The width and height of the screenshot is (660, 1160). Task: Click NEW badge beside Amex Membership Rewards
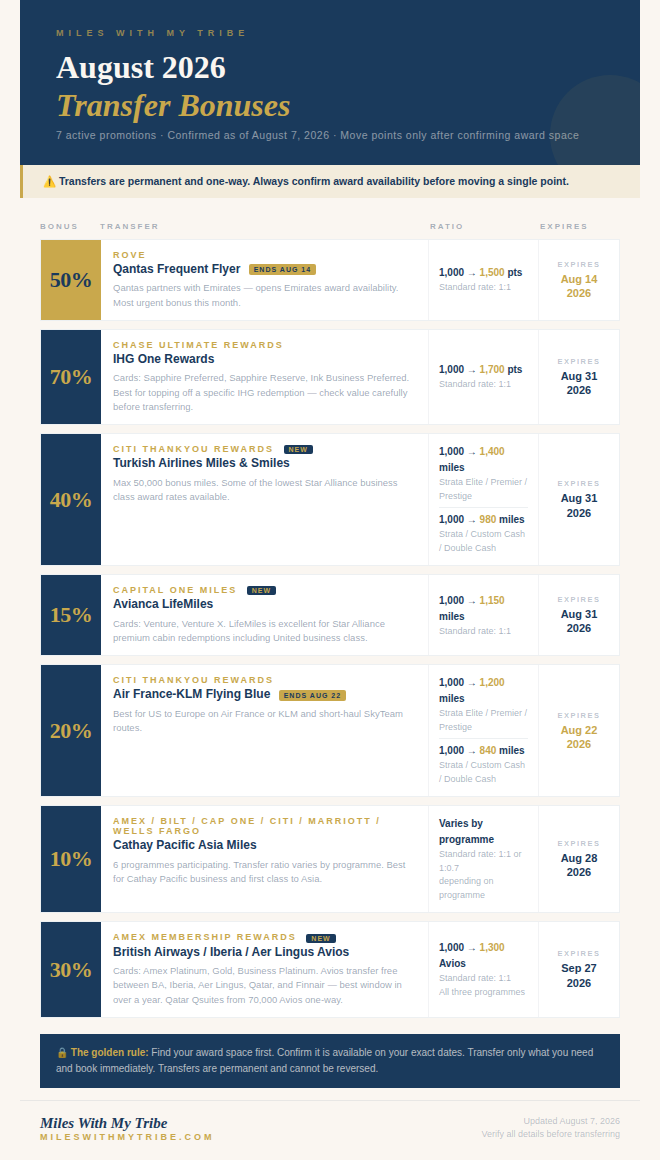coord(320,938)
